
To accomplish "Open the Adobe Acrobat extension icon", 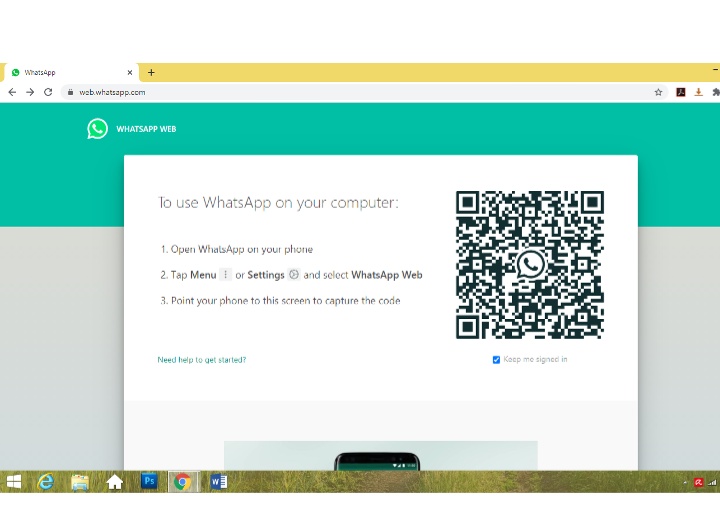I will [681, 92].
